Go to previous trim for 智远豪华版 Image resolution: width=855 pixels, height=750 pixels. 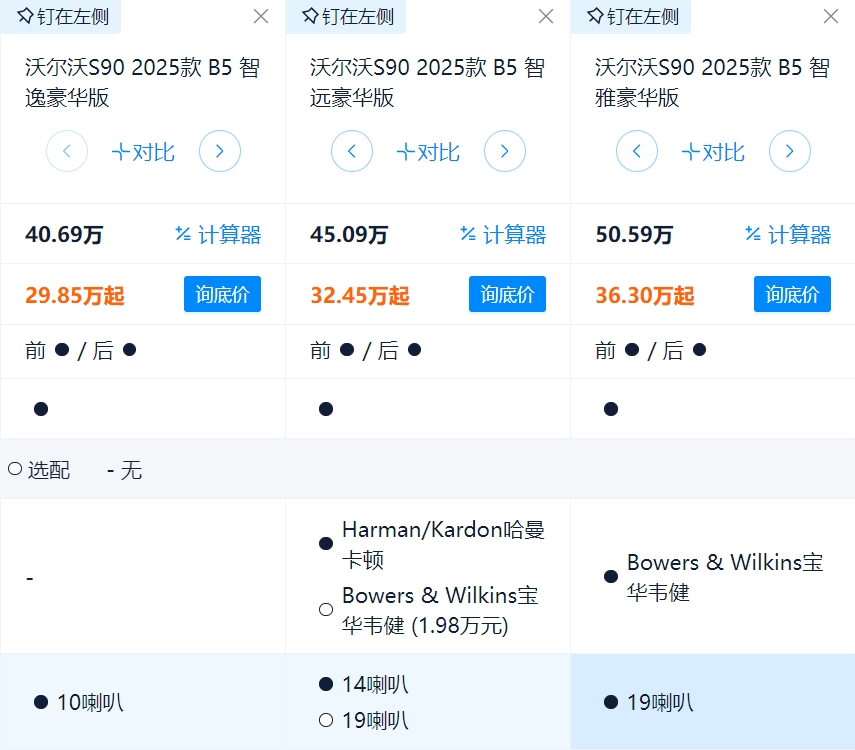[x=352, y=151]
